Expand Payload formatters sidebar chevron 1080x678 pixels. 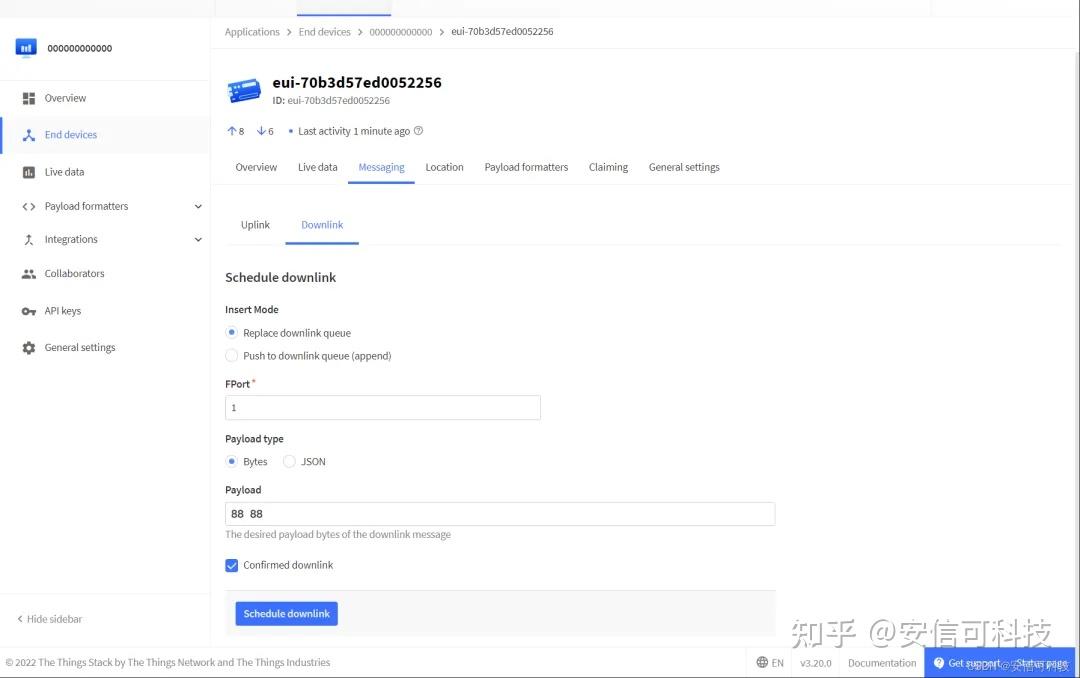(x=198, y=207)
